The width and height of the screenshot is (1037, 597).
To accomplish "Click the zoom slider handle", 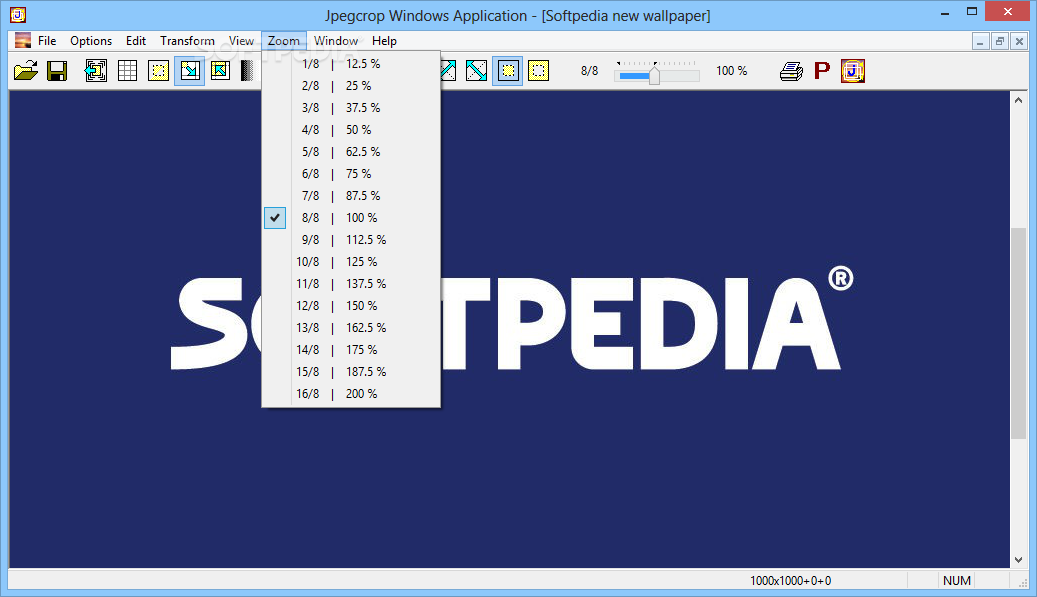I will pos(654,75).
